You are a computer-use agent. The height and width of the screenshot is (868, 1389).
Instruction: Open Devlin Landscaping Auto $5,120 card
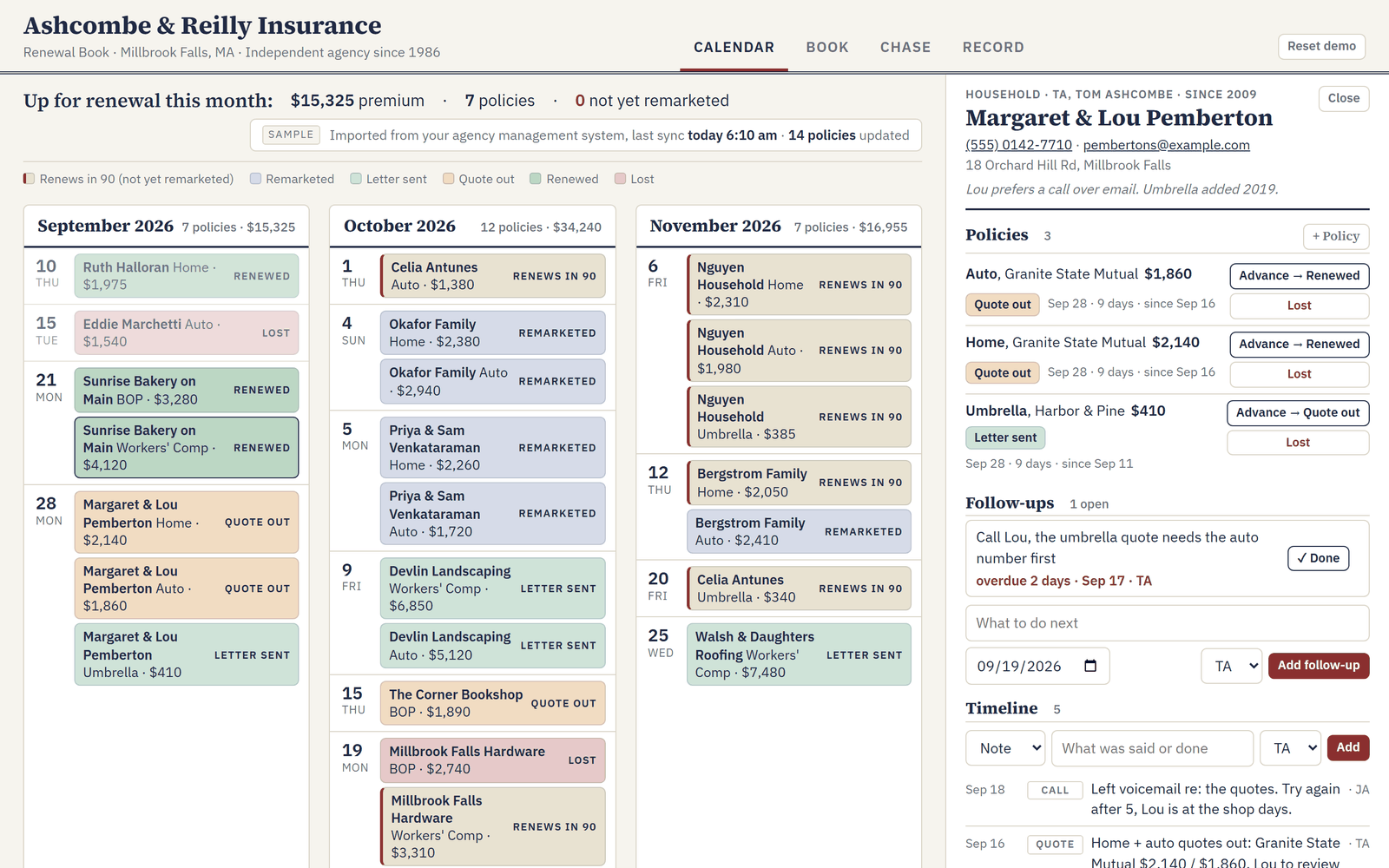(x=492, y=646)
